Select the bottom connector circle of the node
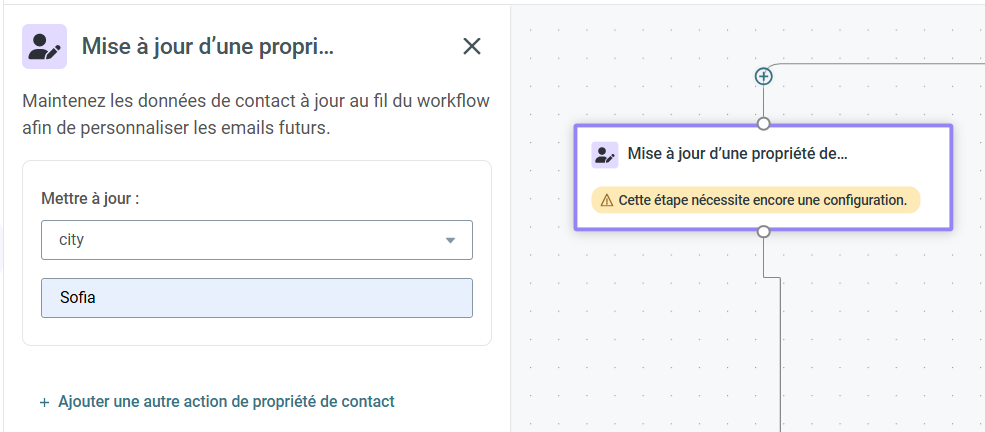 point(763,232)
